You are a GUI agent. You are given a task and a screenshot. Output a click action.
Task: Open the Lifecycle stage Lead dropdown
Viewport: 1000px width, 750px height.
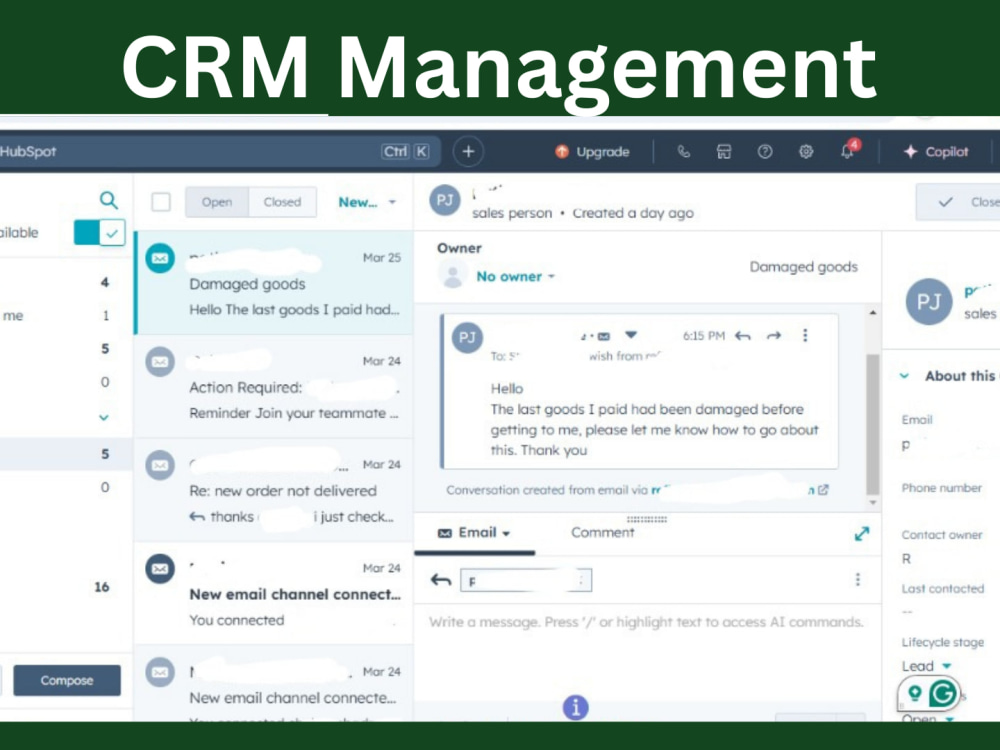[927, 666]
